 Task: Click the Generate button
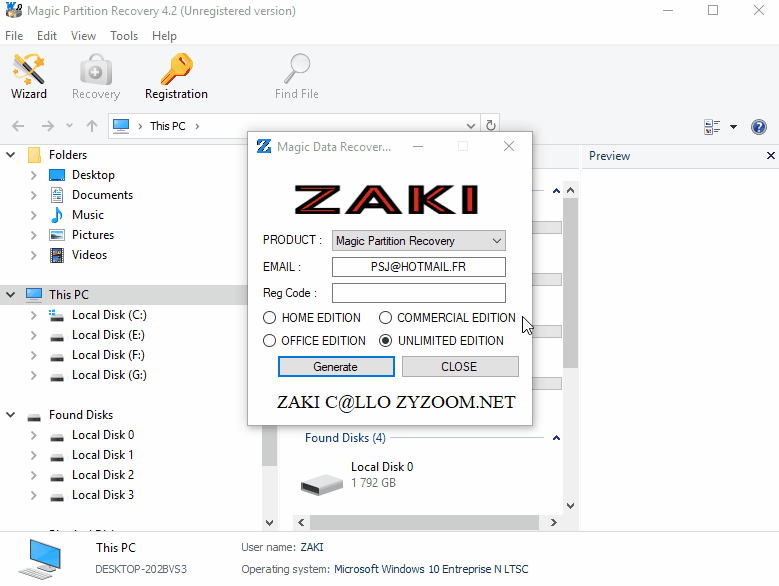click(336, 366)
